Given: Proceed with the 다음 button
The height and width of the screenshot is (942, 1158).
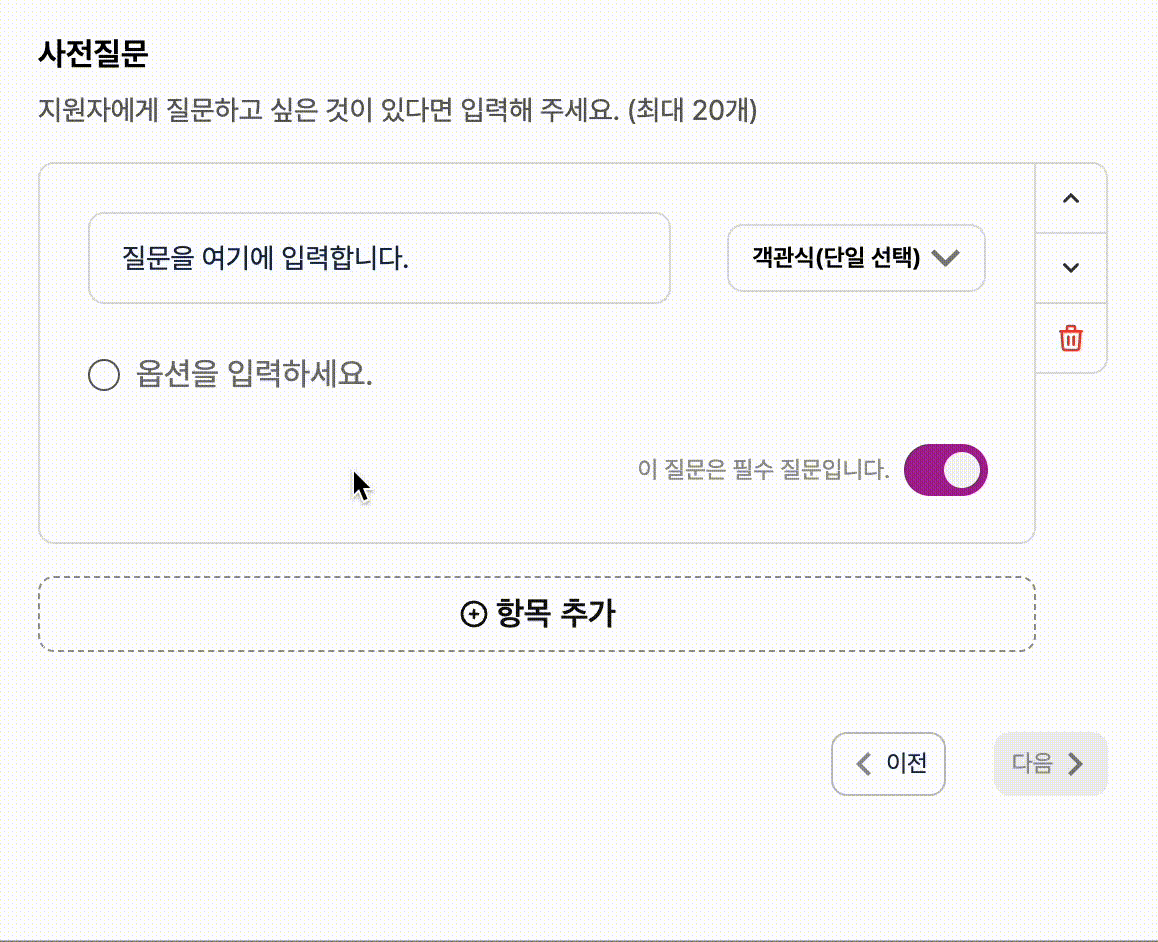Looking at the screenshot, I should pos(1050,763).
